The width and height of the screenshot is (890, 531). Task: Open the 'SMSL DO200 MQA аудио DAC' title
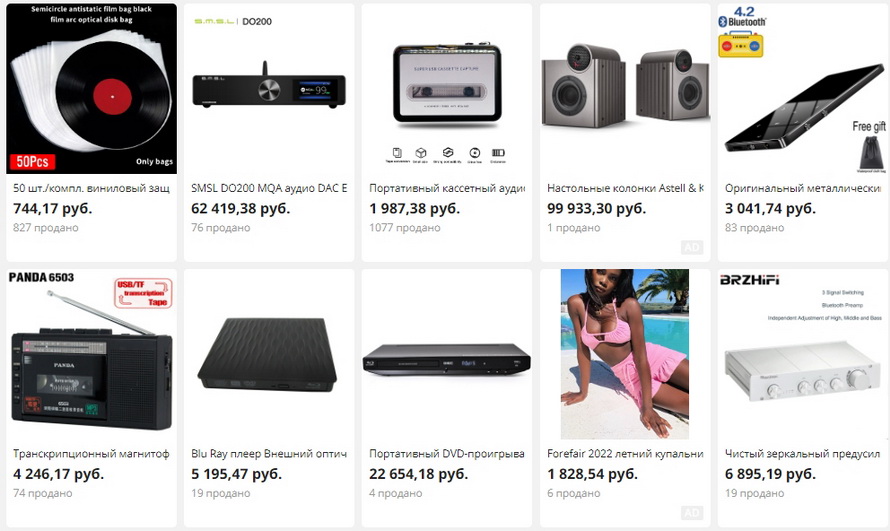269,188
